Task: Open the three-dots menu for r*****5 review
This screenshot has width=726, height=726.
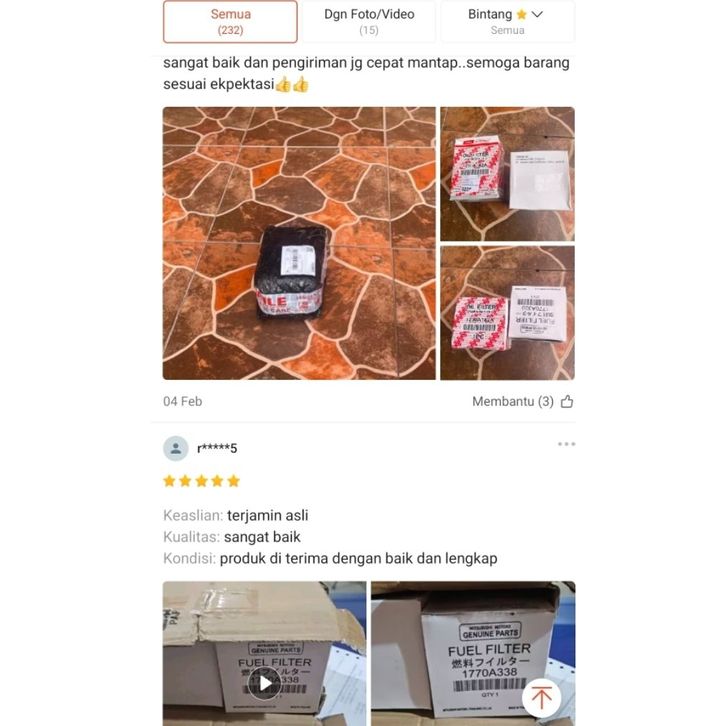Action: [566, 444]
